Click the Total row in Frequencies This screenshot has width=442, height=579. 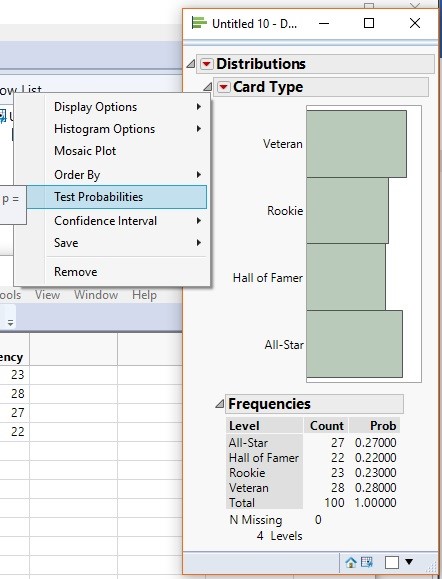pos(242,503)
